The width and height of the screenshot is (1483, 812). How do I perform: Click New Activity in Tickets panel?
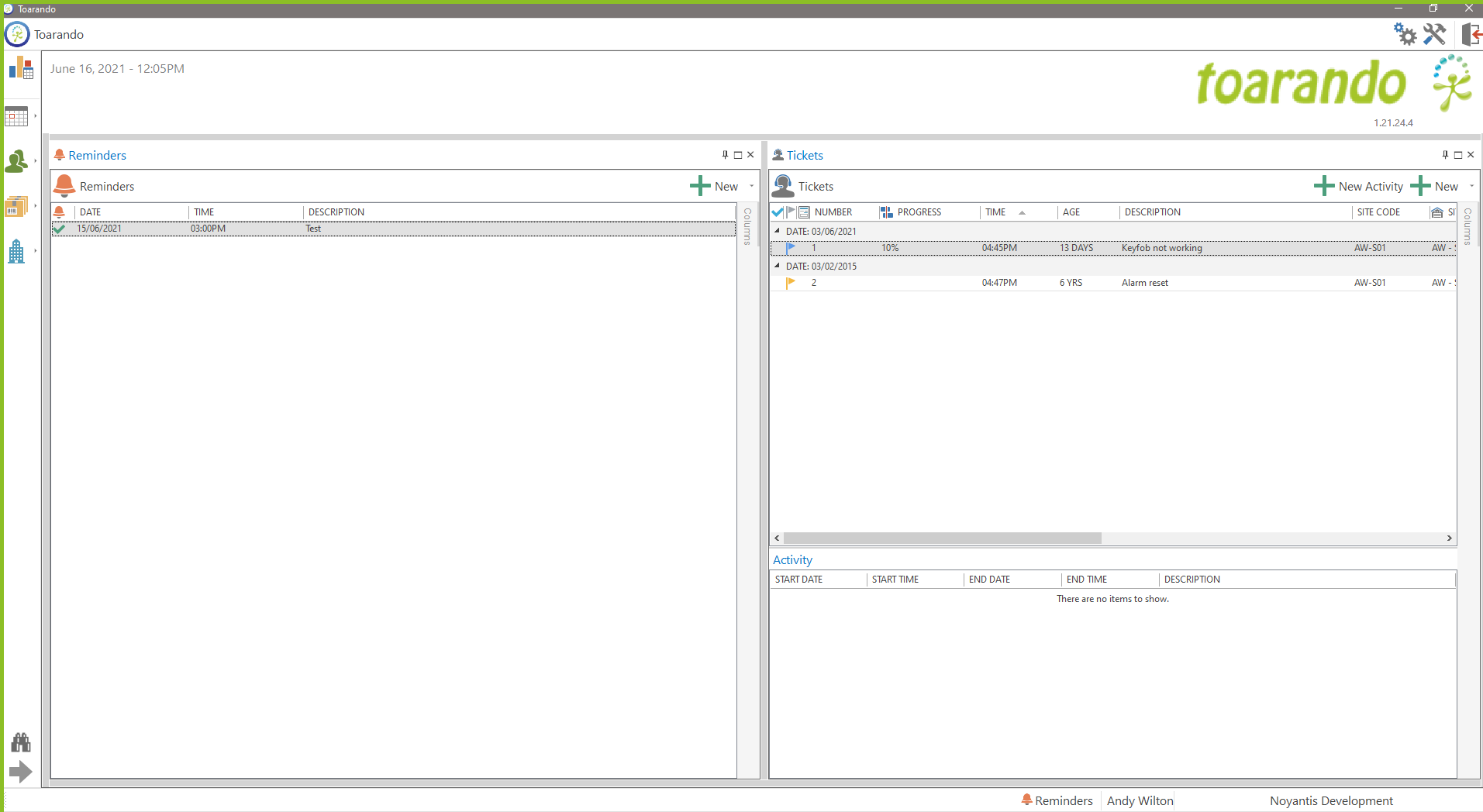pyautogui.click(x=1359, y=186)
